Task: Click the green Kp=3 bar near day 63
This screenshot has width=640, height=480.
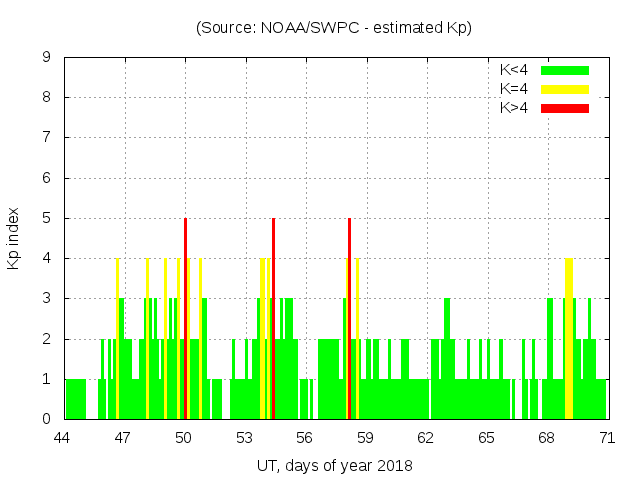Action: click(x=446, y=358)
